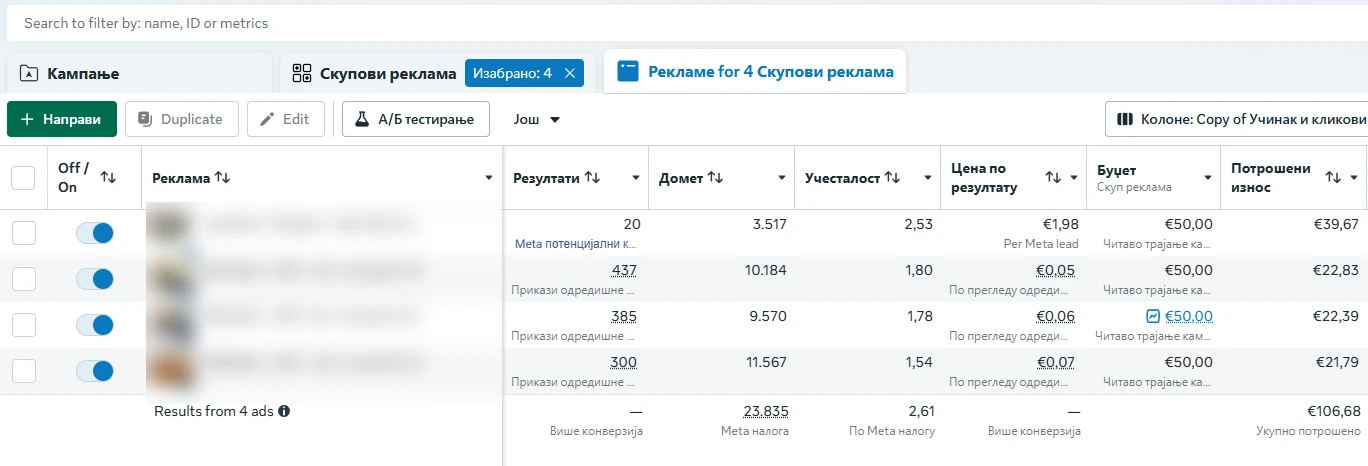The height and width of the screenshot is (466, 1368).
Task: Click the total spent €106,68
Action: 1333,411
